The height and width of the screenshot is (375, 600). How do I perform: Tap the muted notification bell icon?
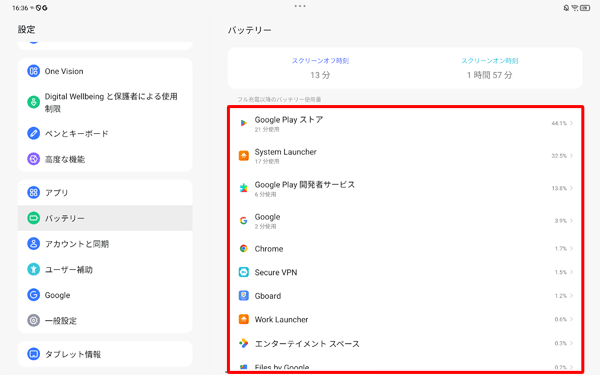566,8
